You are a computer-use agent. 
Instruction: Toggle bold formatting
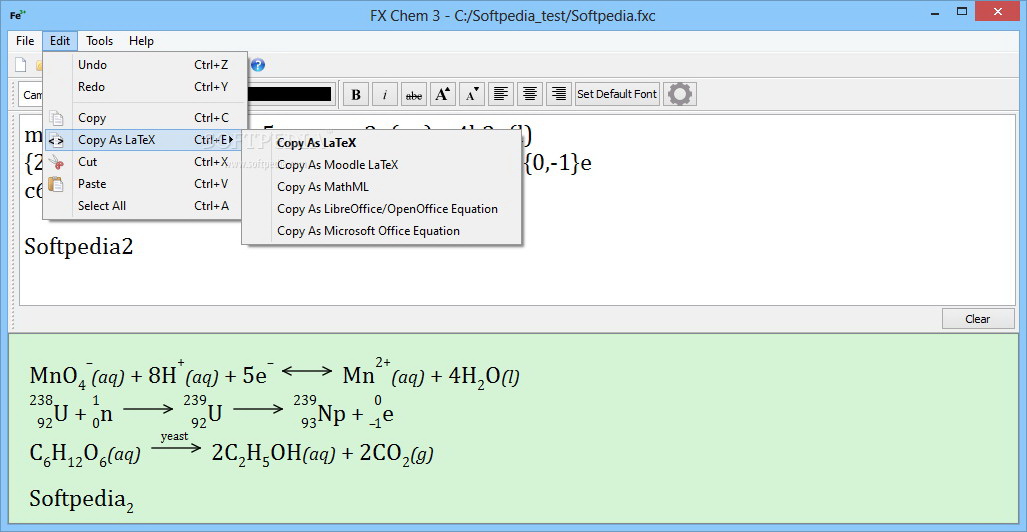(x=356, y=94)
